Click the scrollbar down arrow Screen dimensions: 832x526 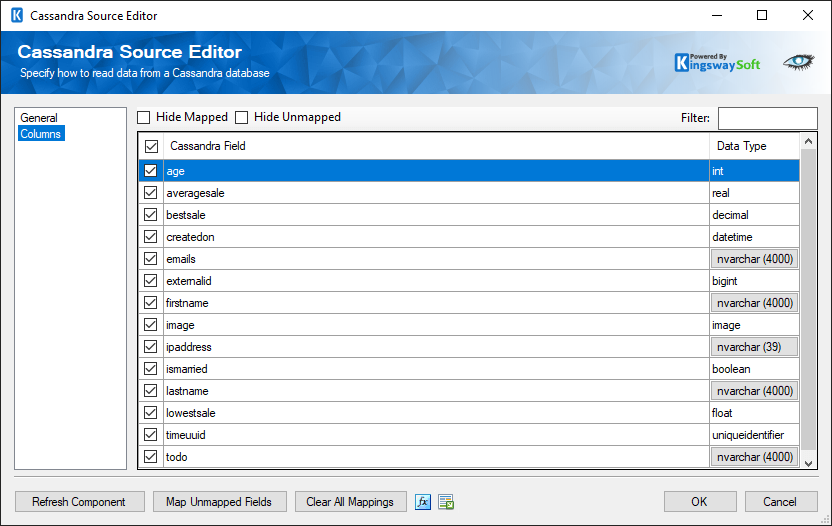[x=808, y=463]
